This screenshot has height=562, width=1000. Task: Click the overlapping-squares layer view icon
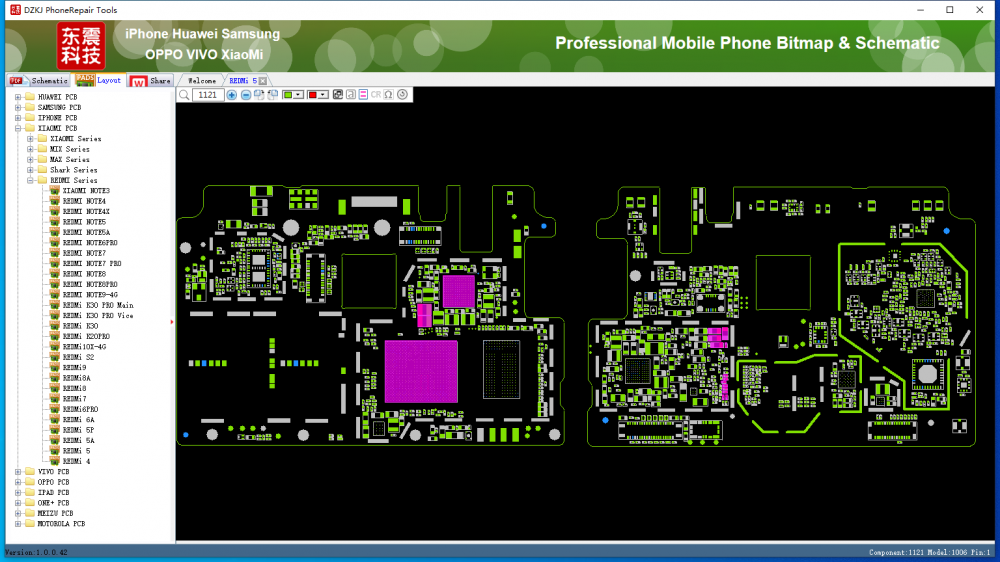click(338, 95)
